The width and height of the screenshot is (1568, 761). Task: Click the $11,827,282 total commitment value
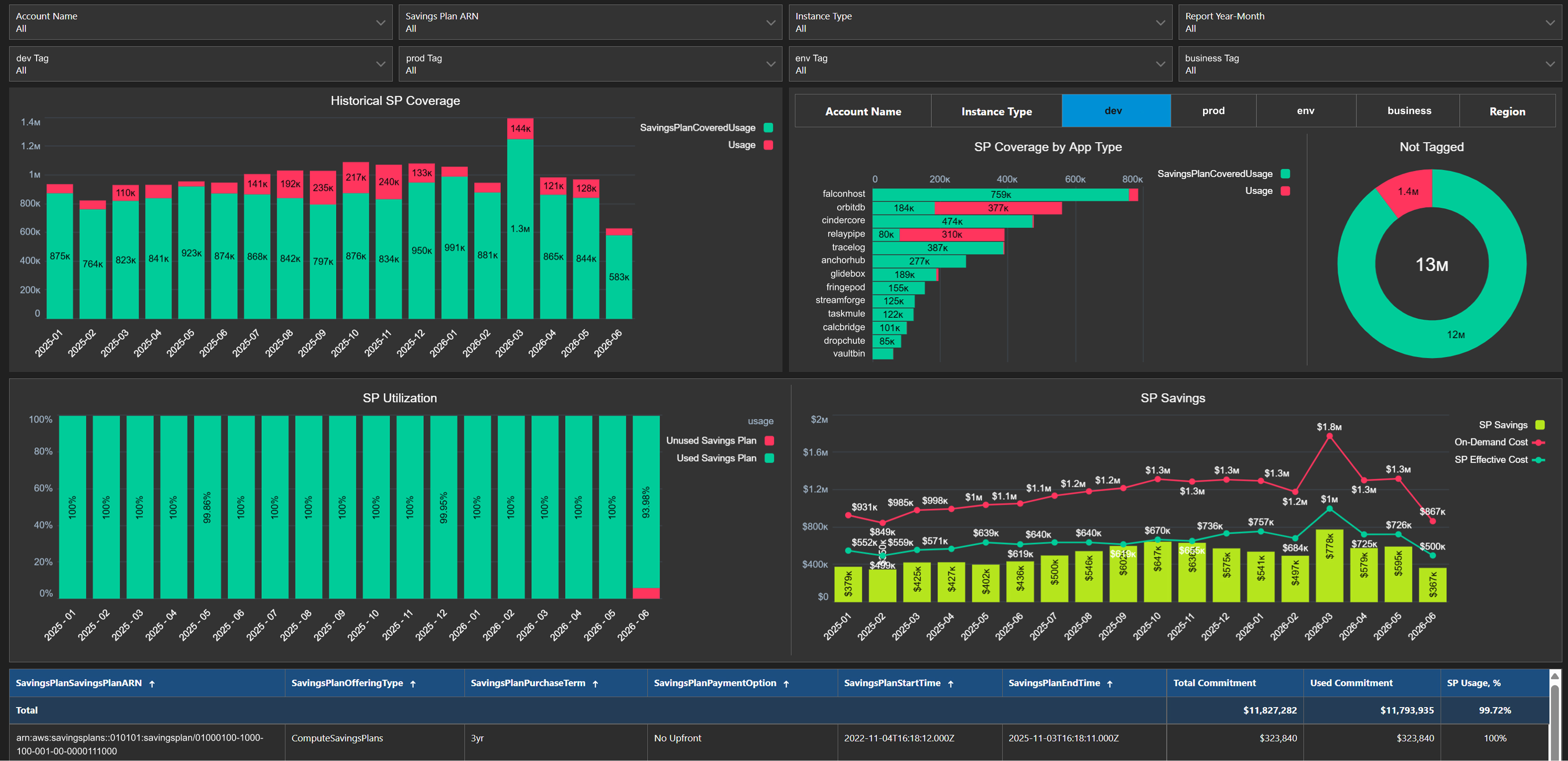[1270, 711]
